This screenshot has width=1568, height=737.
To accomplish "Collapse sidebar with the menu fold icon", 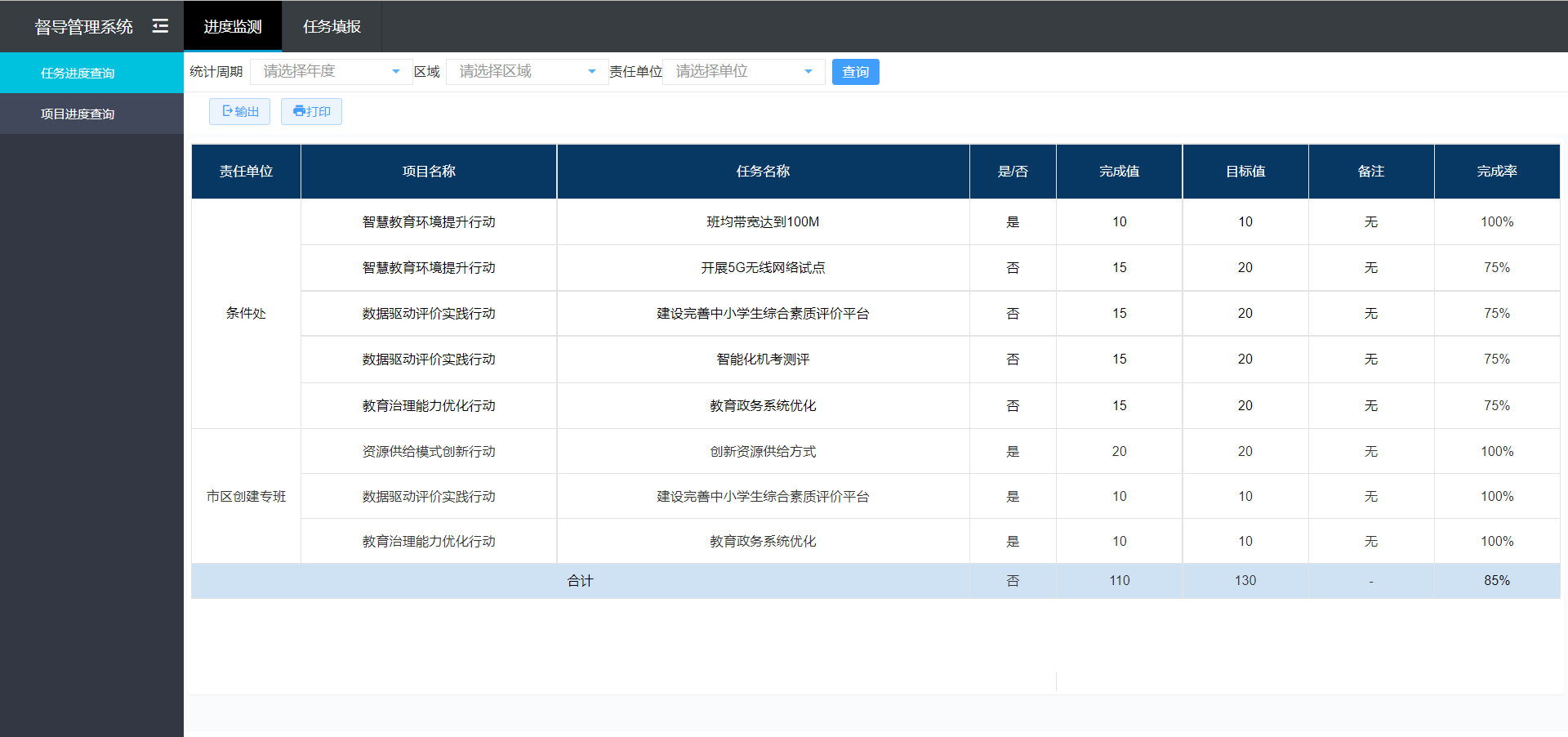I will tap(160, 26).
